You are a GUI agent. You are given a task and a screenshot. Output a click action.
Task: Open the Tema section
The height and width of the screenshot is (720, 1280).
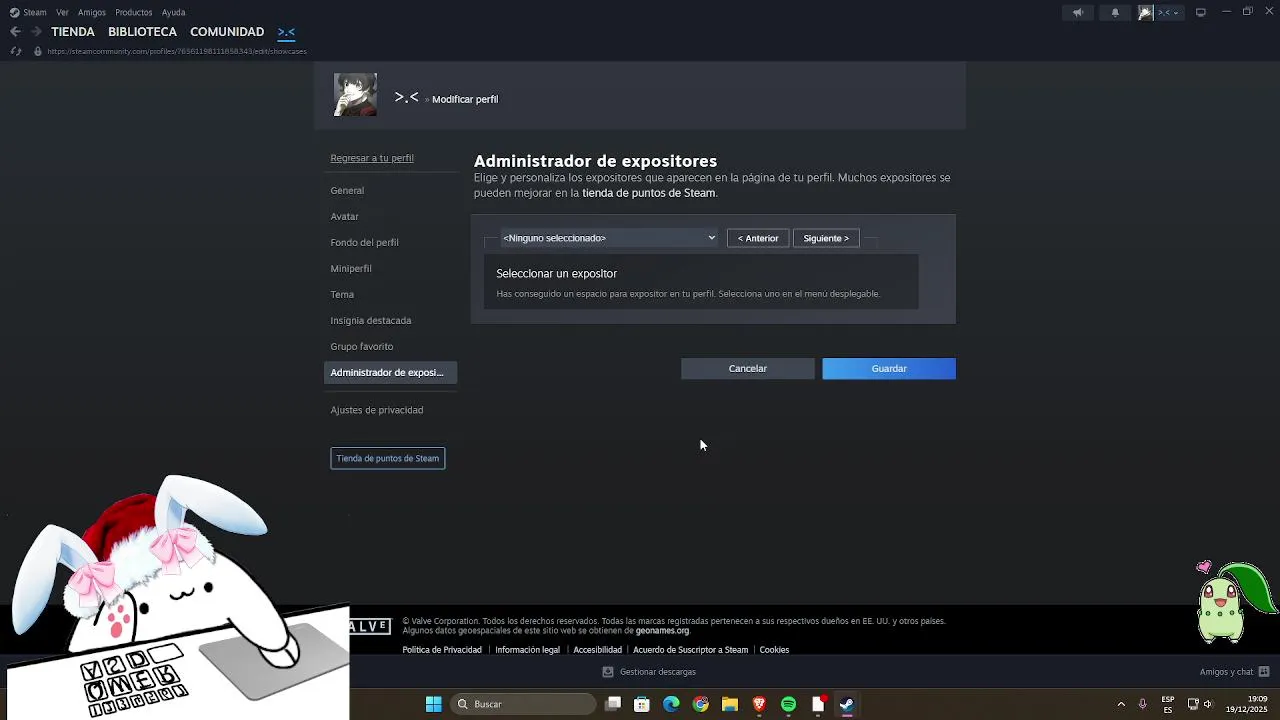(342, 294)
